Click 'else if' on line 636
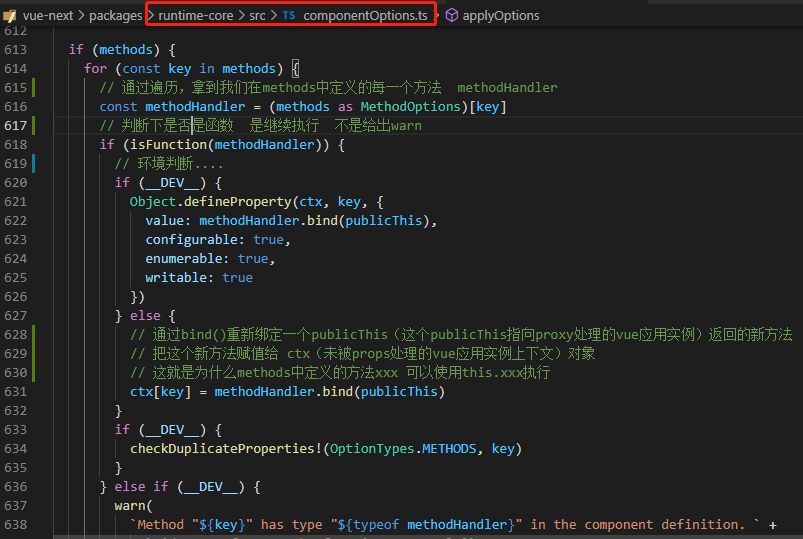The width and height of the screenshot is (803, 539). tap(141, 486)
